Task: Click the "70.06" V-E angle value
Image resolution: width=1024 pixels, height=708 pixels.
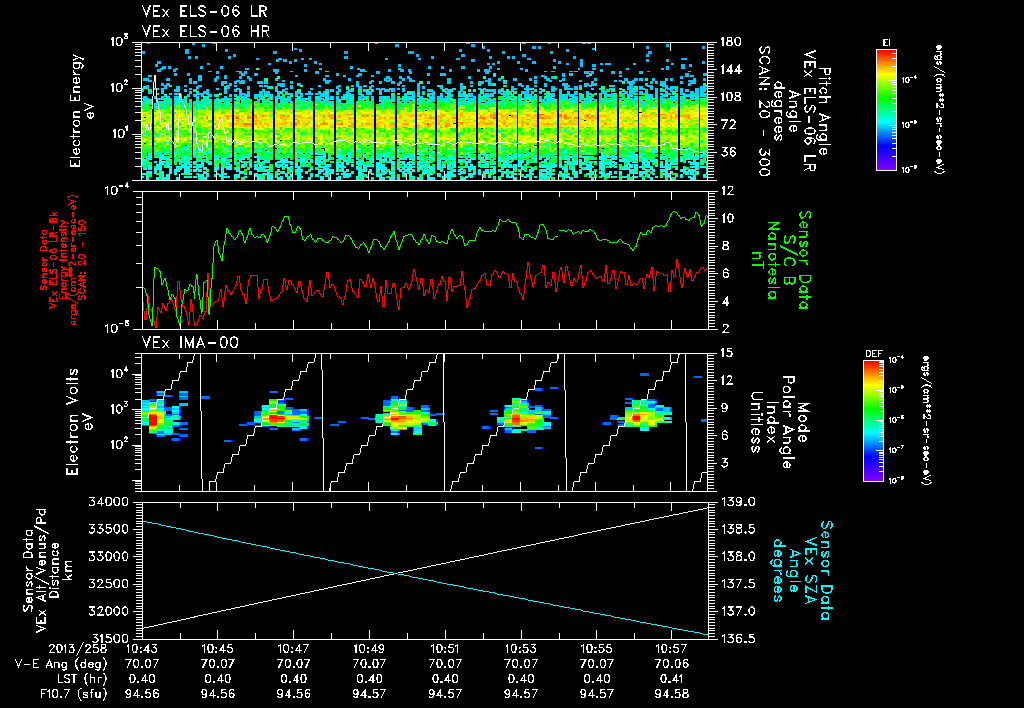Action: pyautogui.click(x=672, y=664)
